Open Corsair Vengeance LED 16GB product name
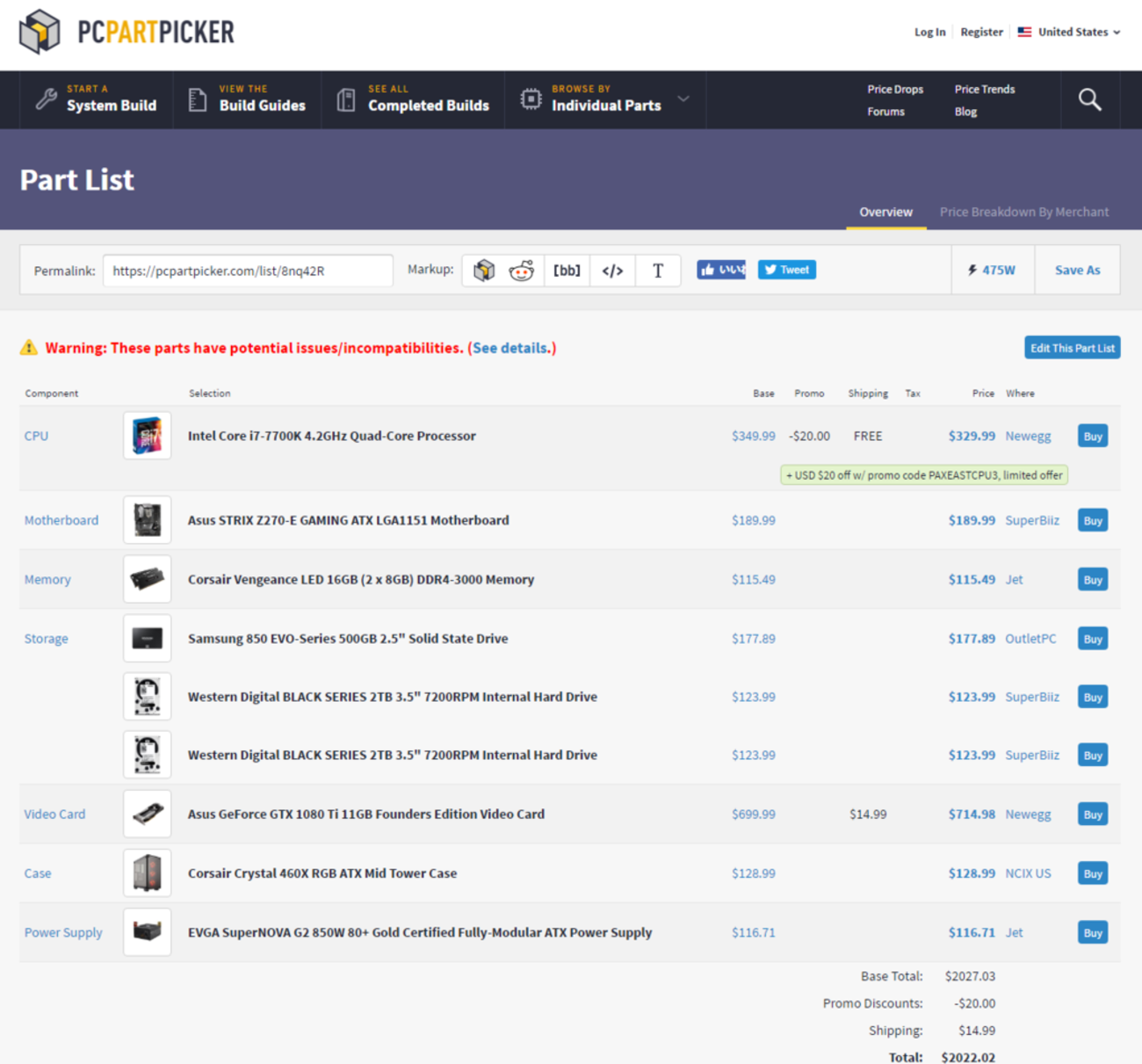 point(361,580)
